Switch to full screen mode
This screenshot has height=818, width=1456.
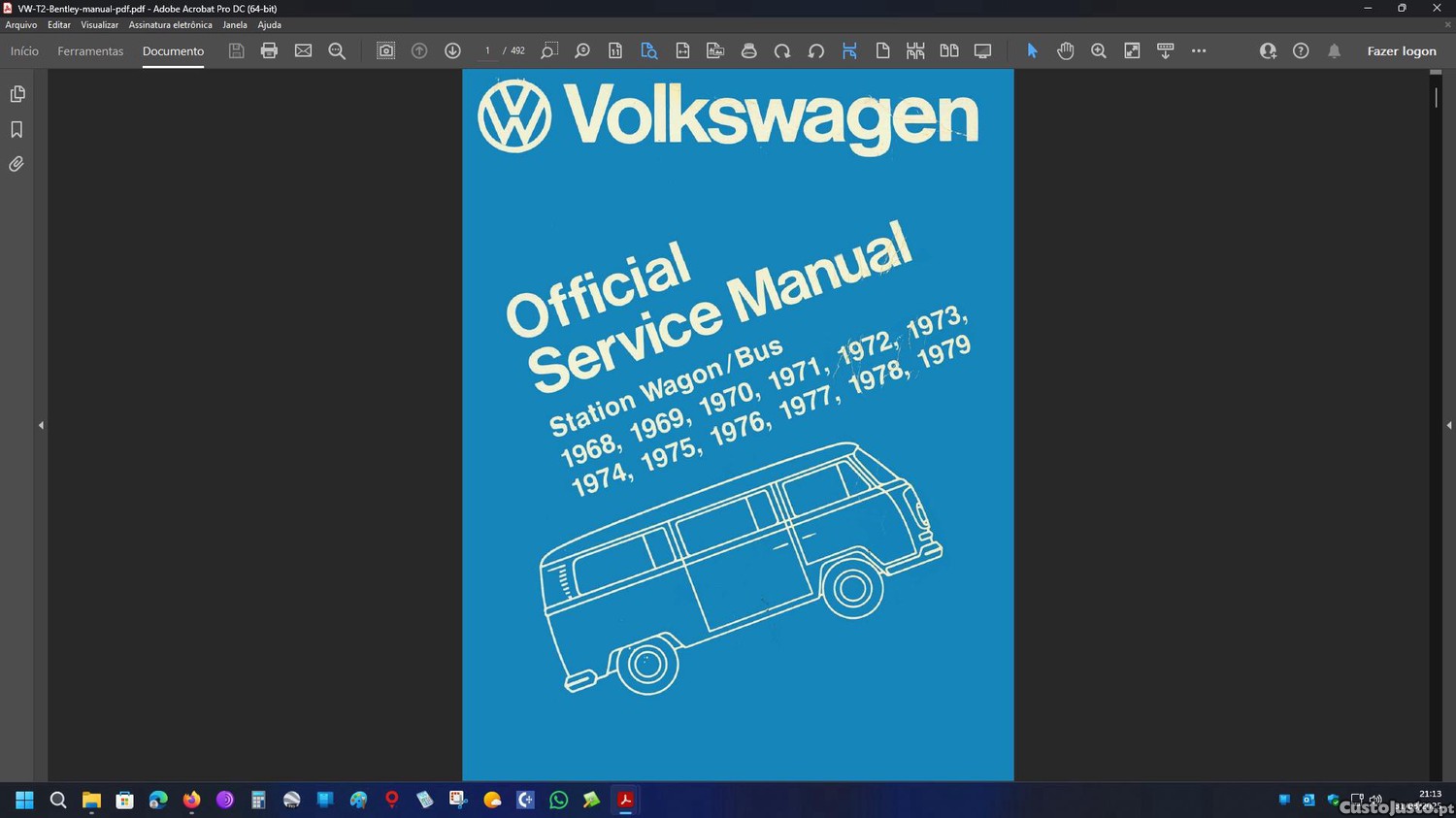982,50
